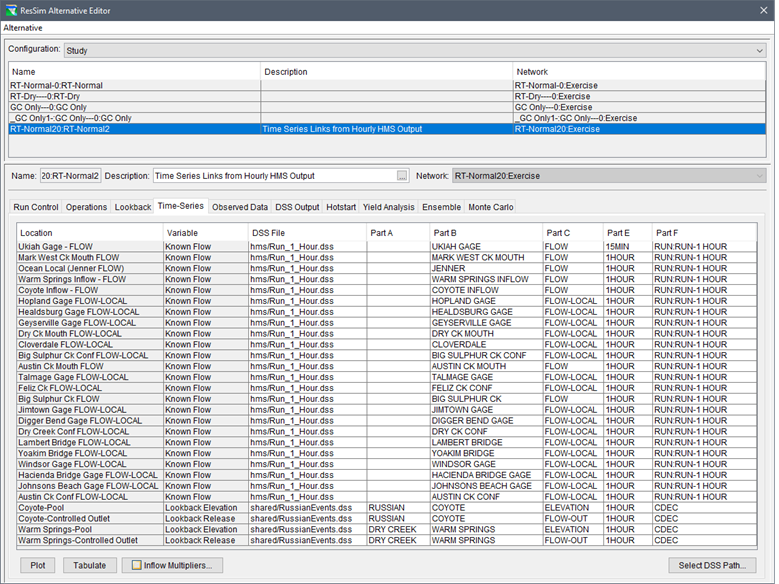Click the Name column header in alternatives table
The height and width of the screenshot is (584, 779).
[x=135, y=72]
